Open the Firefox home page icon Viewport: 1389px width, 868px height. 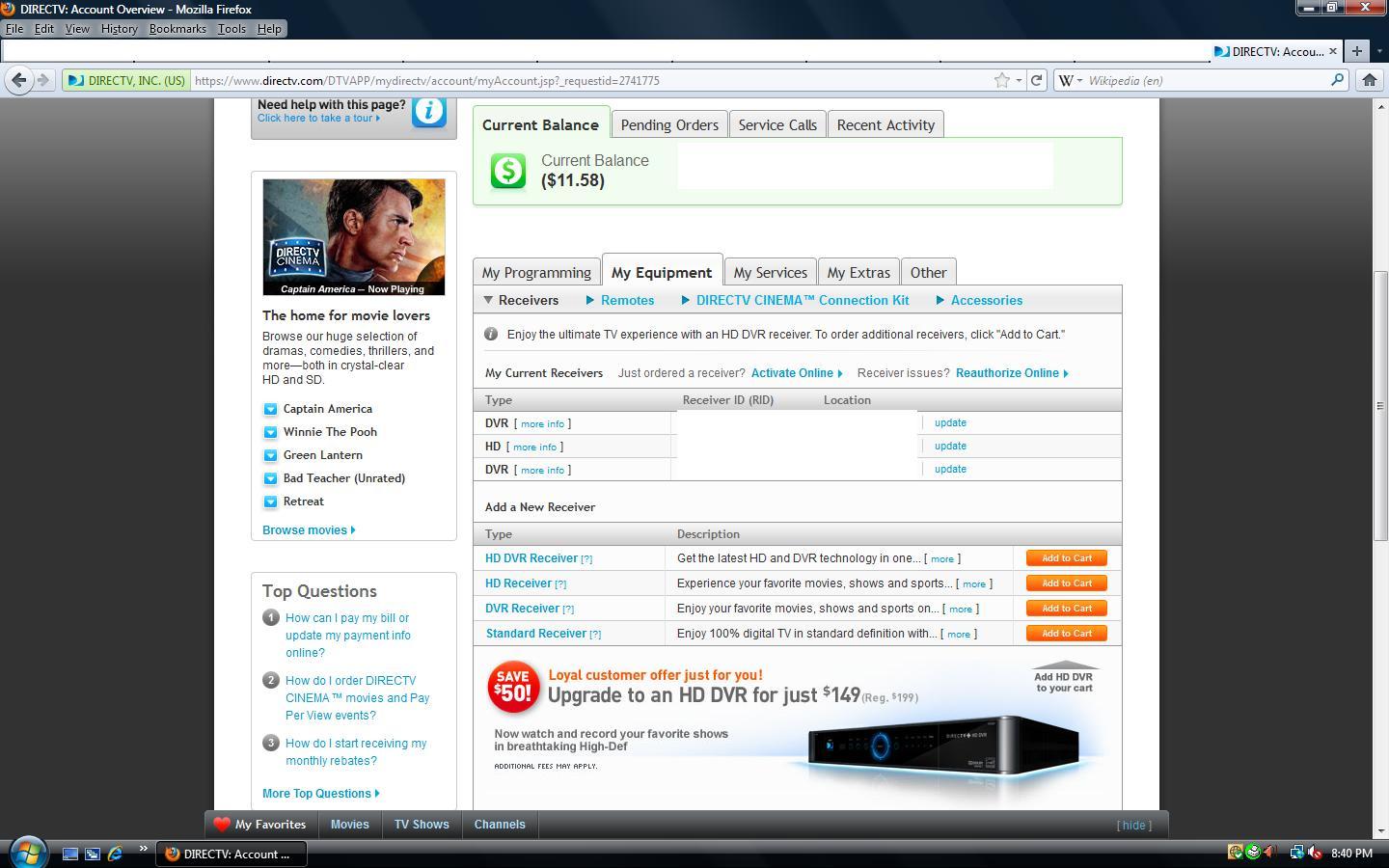tap(1369, 80)
